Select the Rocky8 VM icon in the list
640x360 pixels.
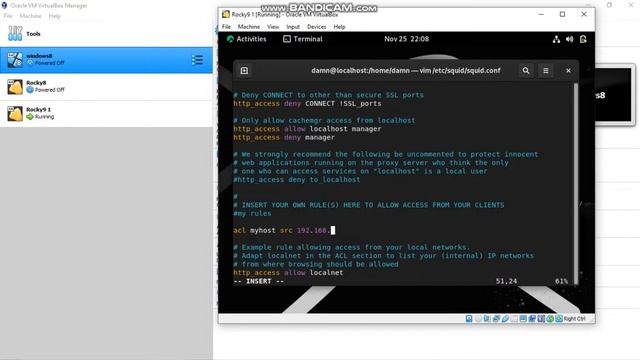tap(15, 87)
